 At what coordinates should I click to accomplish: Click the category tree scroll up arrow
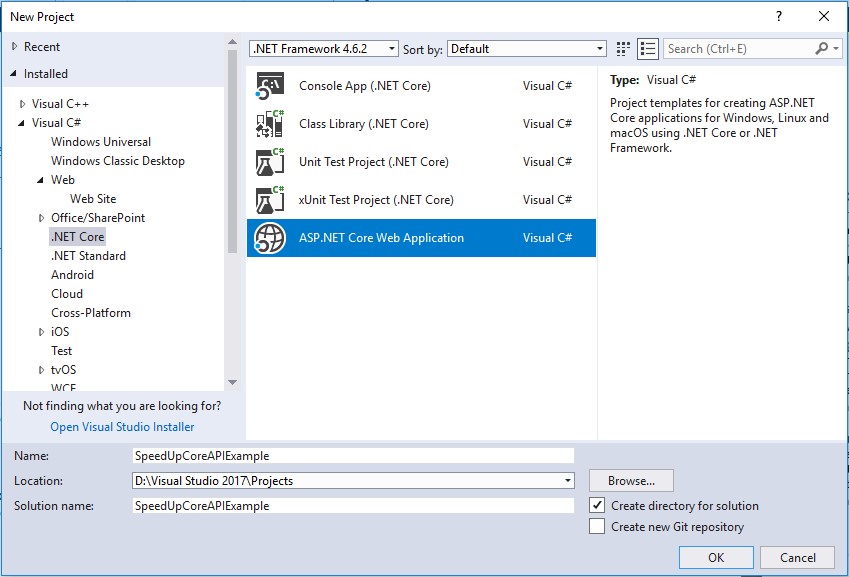coord(232,42)
